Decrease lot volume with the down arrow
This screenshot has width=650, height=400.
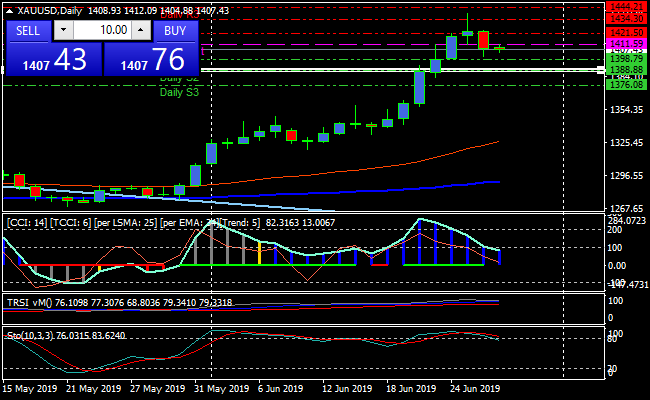point(62,30)
